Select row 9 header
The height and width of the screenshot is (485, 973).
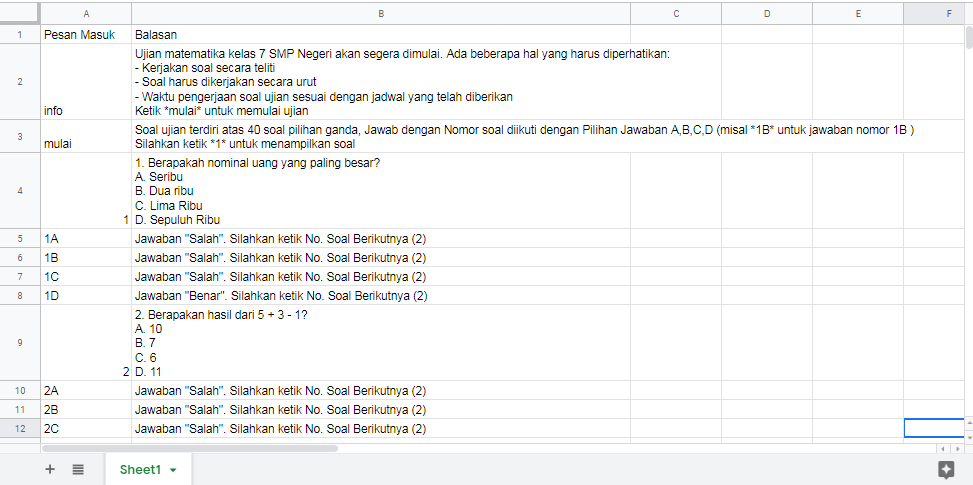[x=20, y=343]
